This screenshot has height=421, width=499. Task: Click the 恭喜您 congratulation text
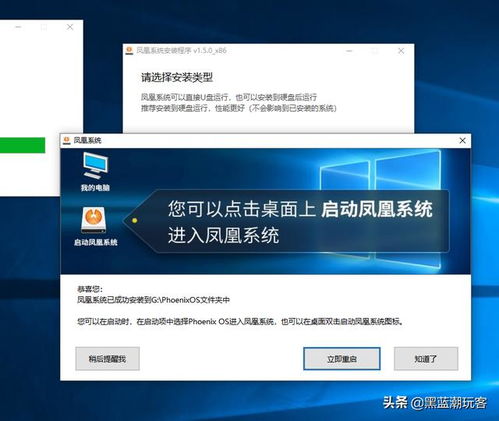point(90,289)
